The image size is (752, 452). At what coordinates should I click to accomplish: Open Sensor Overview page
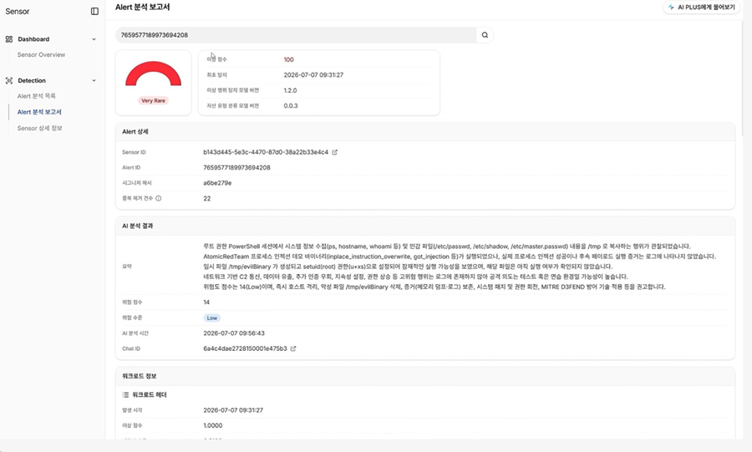click(41, 55)
